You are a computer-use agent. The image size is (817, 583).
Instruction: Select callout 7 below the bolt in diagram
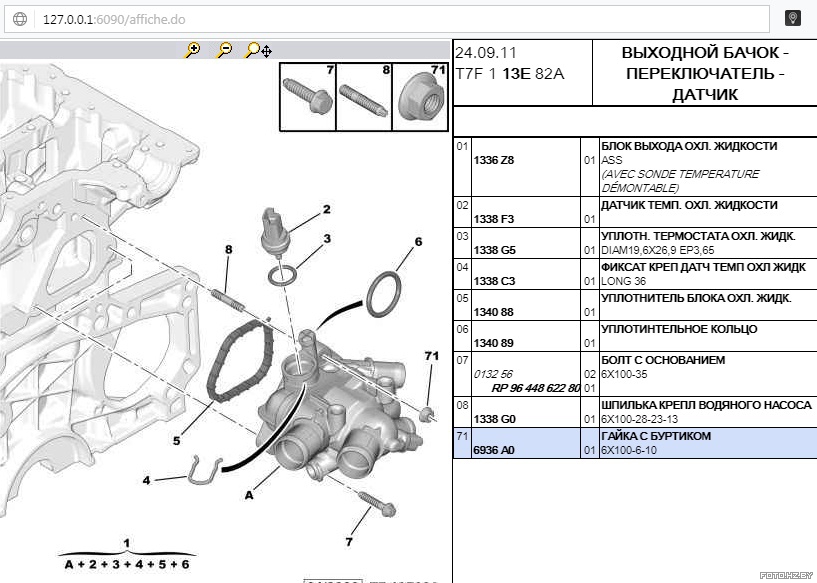pyautogui.click(x=349, y=542)
